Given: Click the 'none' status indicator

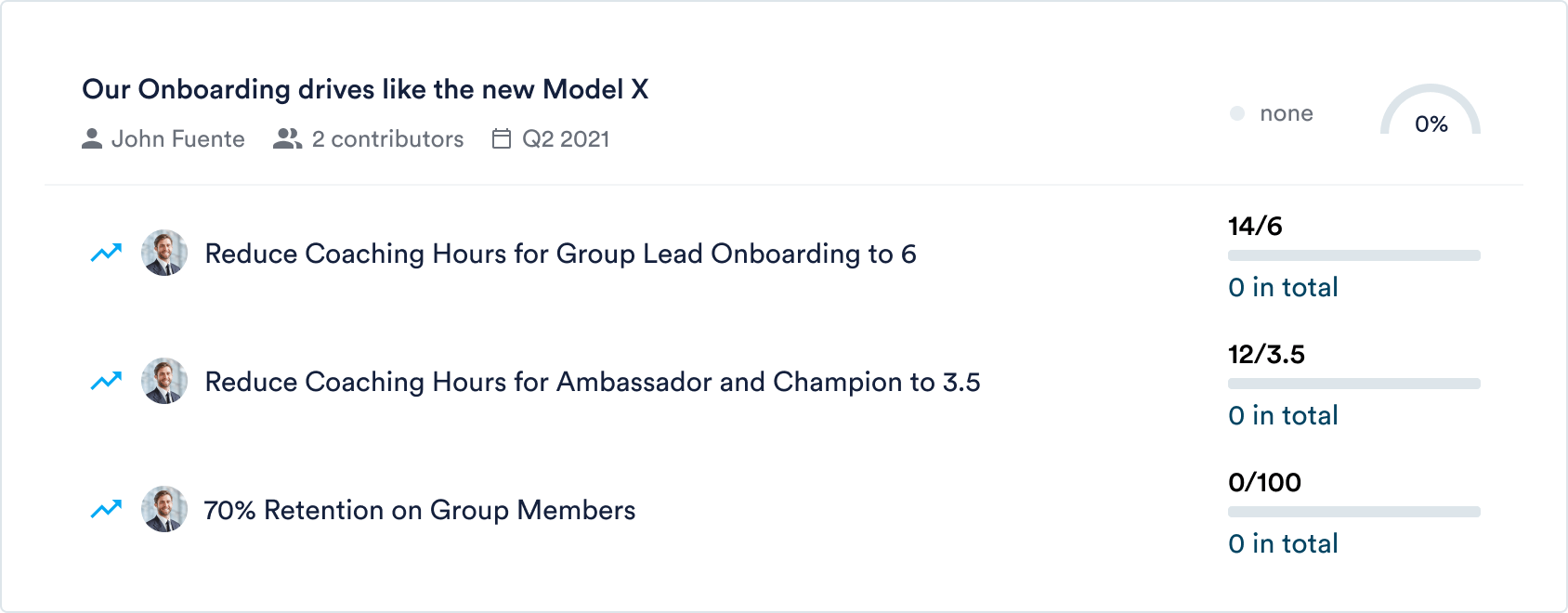Looking at the screenshot, I should coord(1273,113).
